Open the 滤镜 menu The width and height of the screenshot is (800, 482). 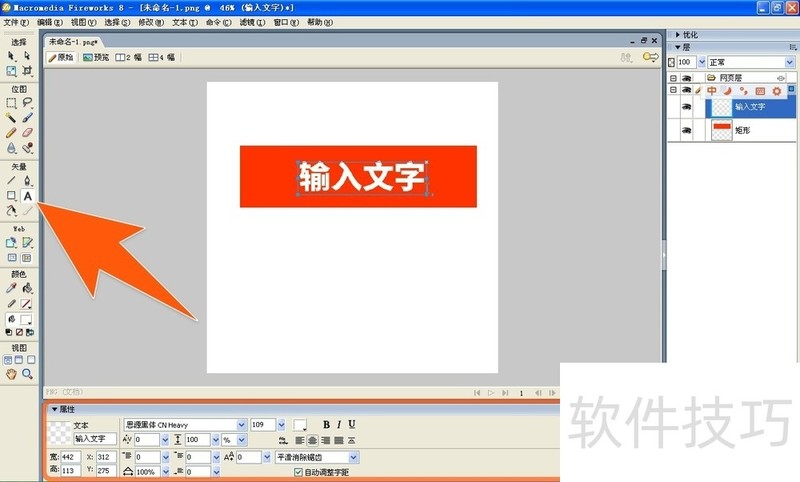point(253,22)
